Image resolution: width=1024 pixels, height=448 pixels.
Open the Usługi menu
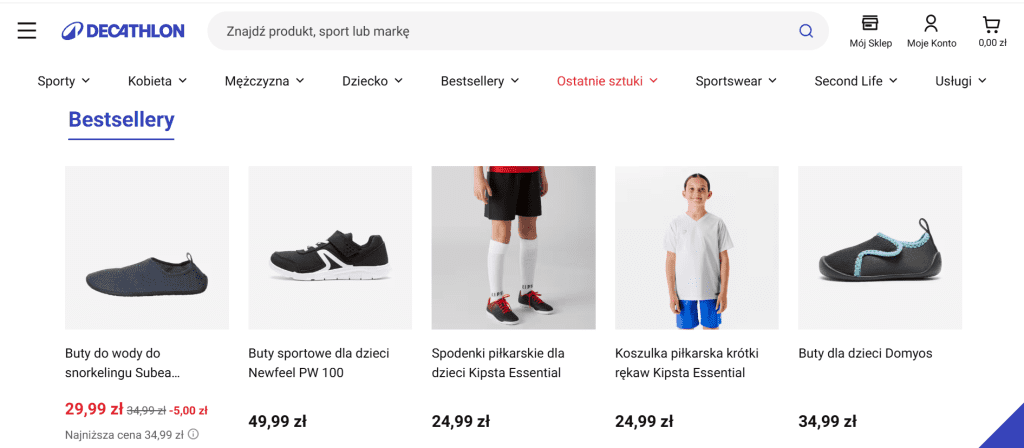[961, 81]
